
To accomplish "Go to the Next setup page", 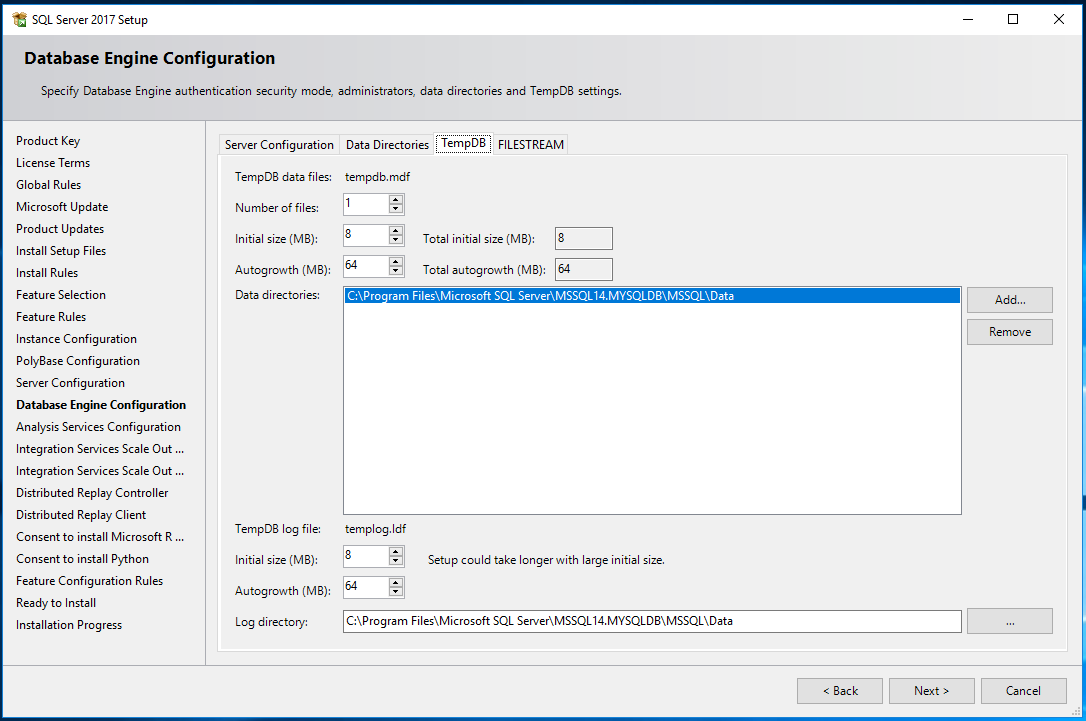I will click(x=931, y=691).
